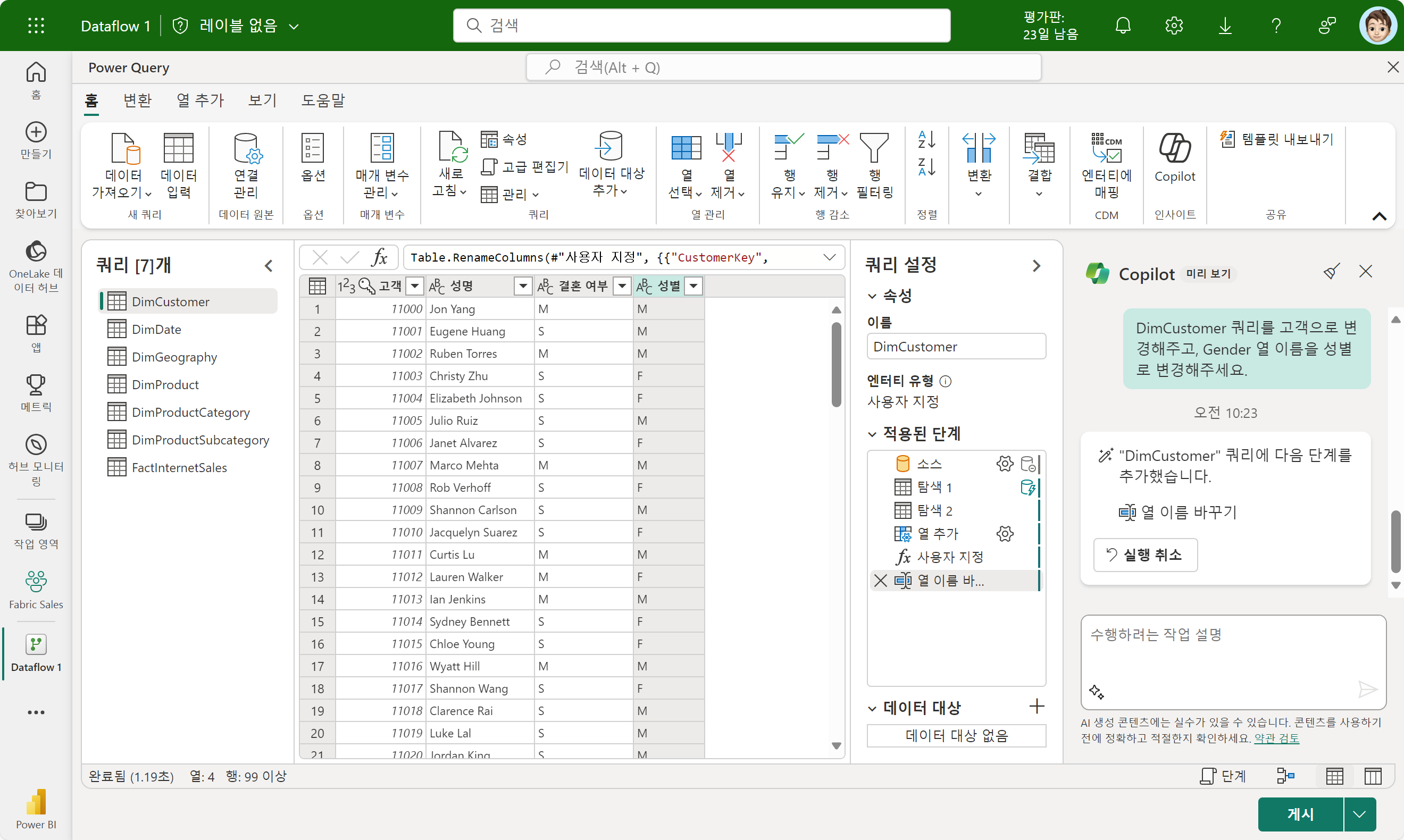This screenshot has height=840, width=1404.
Task: Click the 행 필터링 funnel icon
Action: 874,148
